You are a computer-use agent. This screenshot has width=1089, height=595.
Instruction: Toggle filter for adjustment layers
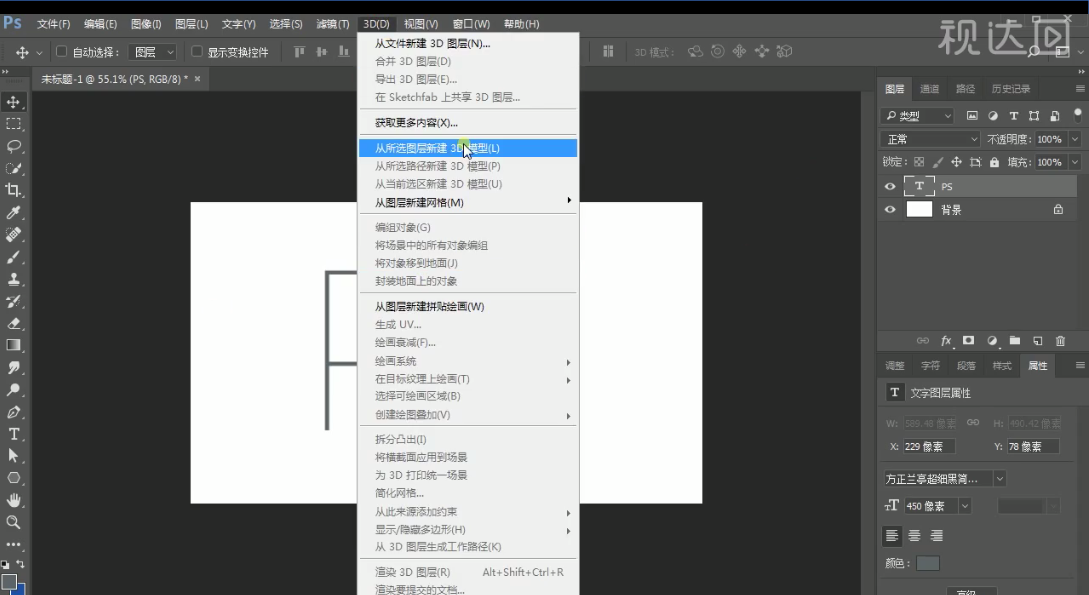992,116
